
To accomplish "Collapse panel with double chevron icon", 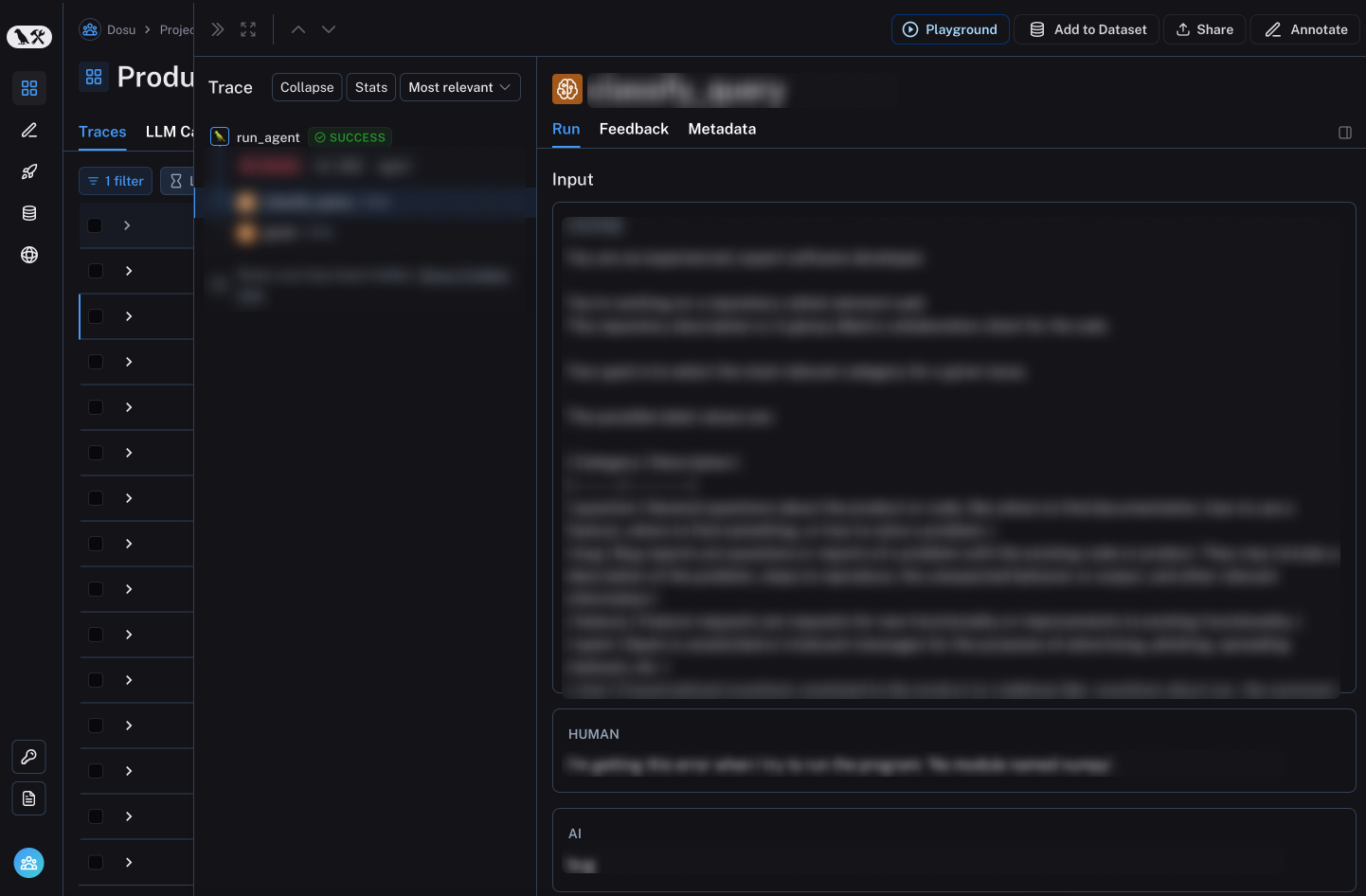I will [218, 29].
